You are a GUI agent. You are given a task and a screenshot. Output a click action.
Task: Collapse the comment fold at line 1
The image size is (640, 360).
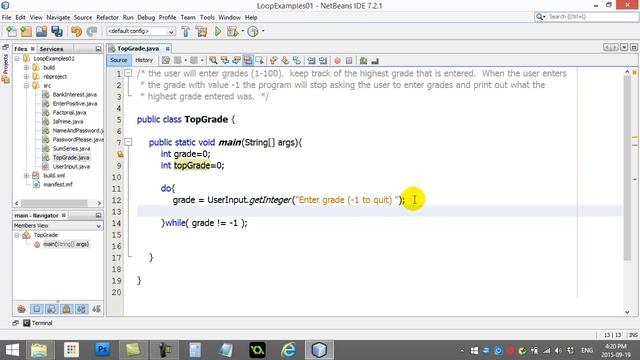point(128,73)
